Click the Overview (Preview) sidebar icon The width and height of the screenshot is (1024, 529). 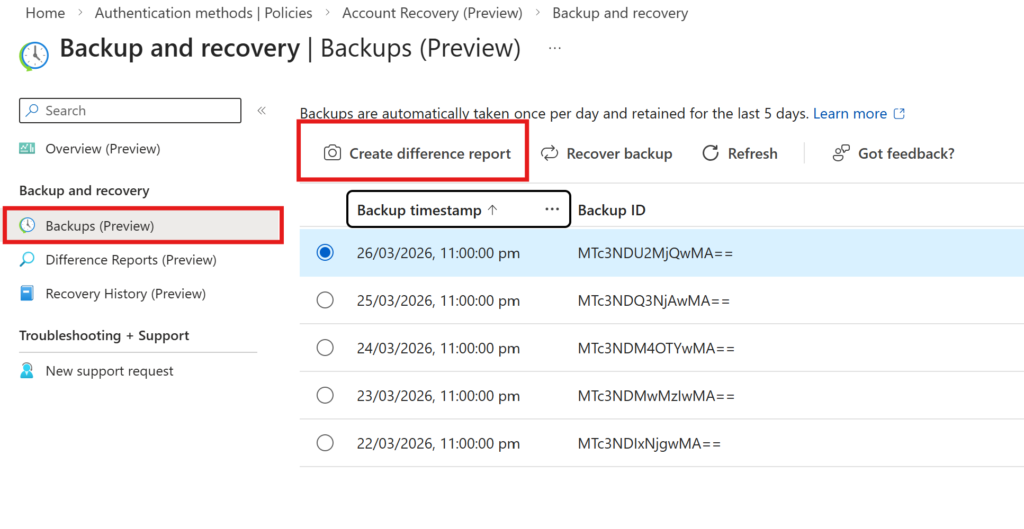(28, 149)
